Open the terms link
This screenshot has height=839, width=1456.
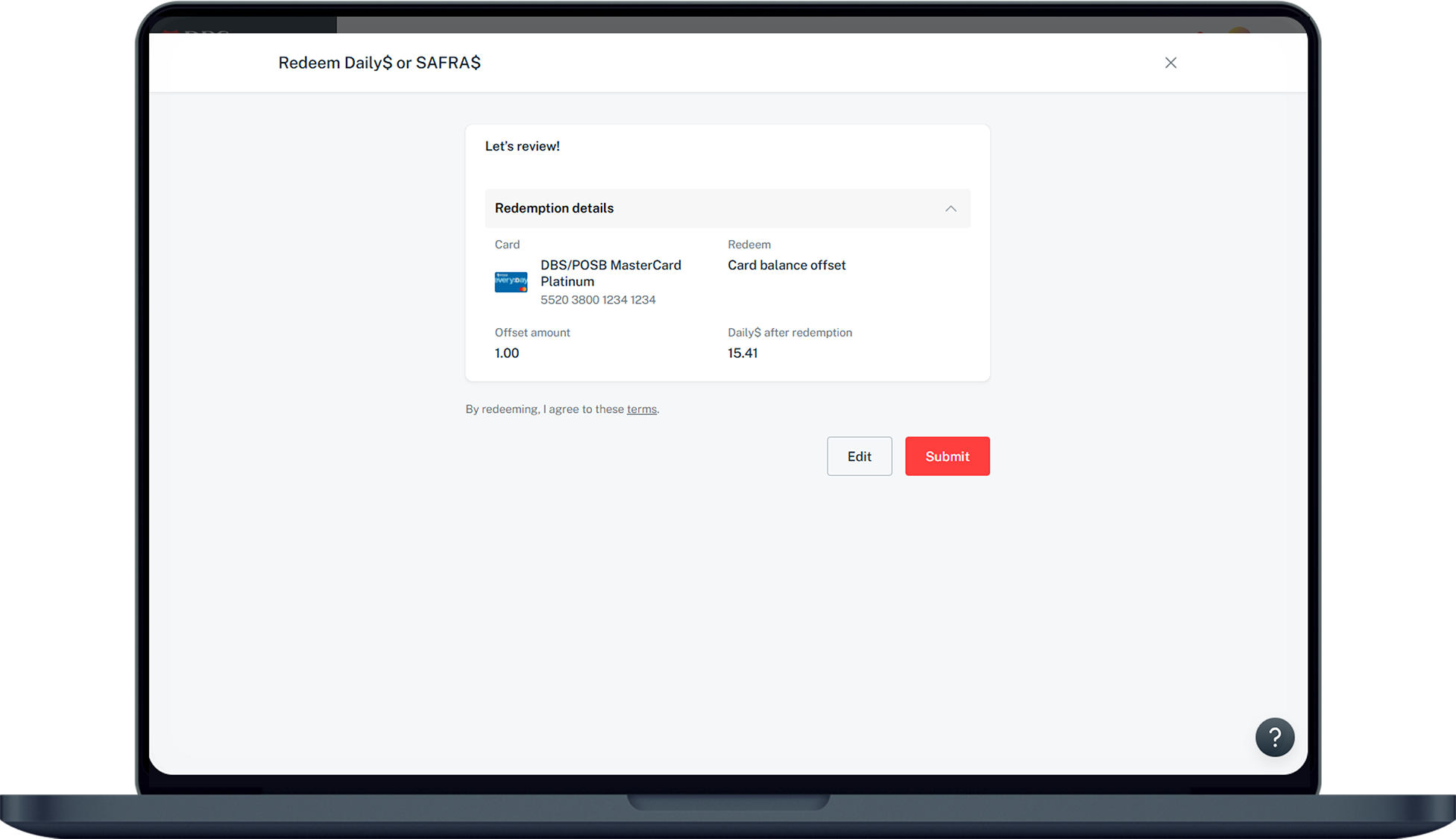tap(641, 409)
